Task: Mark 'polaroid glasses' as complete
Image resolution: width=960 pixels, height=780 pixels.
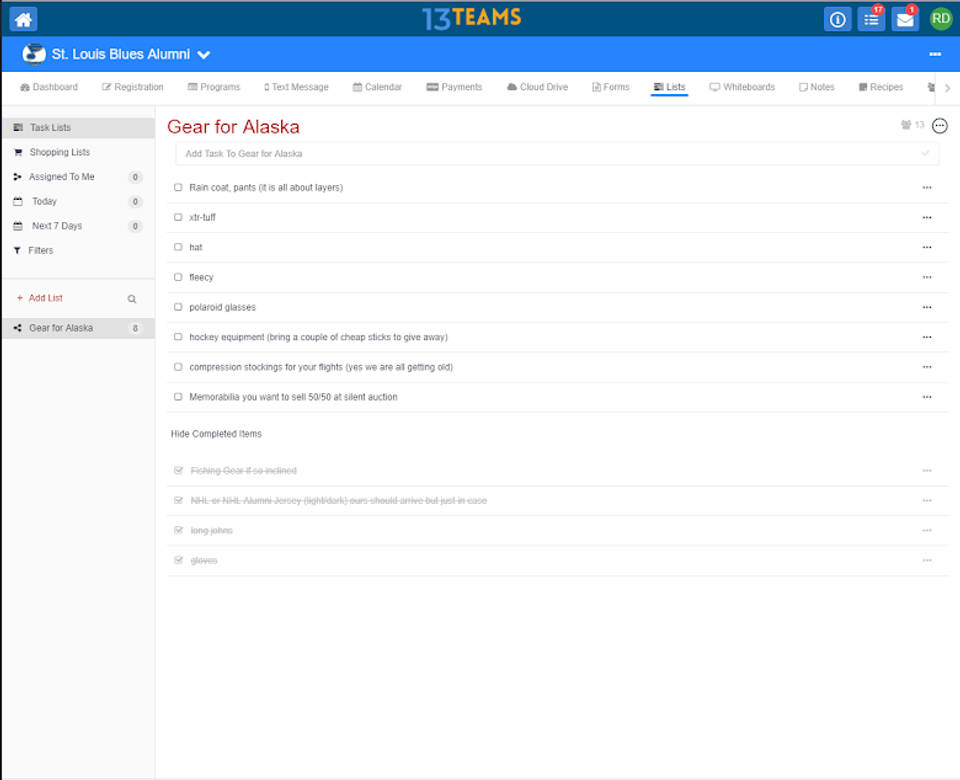Action: tap(178, 307)
